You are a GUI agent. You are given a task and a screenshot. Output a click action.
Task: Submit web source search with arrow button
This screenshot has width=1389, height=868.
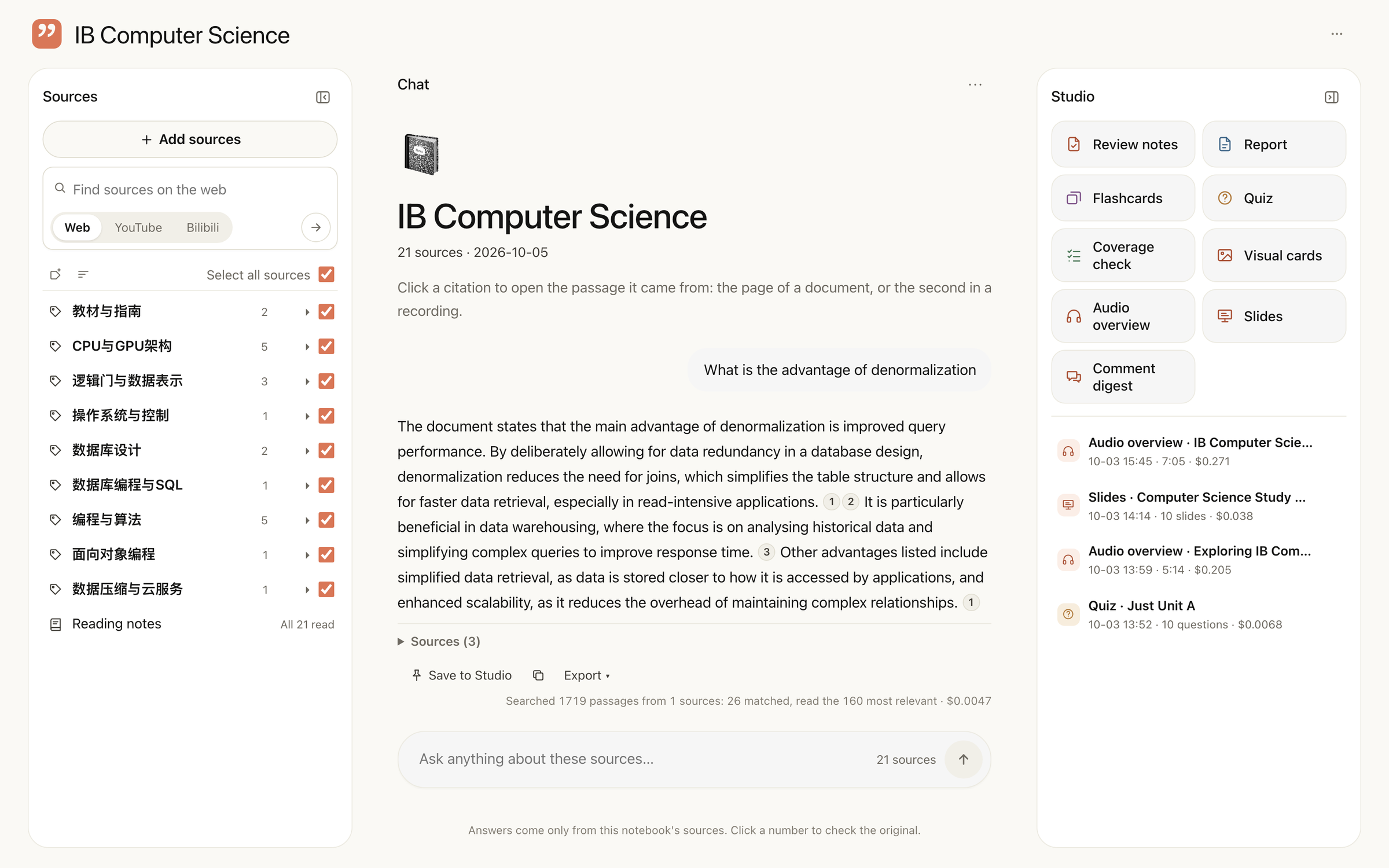tap(315, 227)
